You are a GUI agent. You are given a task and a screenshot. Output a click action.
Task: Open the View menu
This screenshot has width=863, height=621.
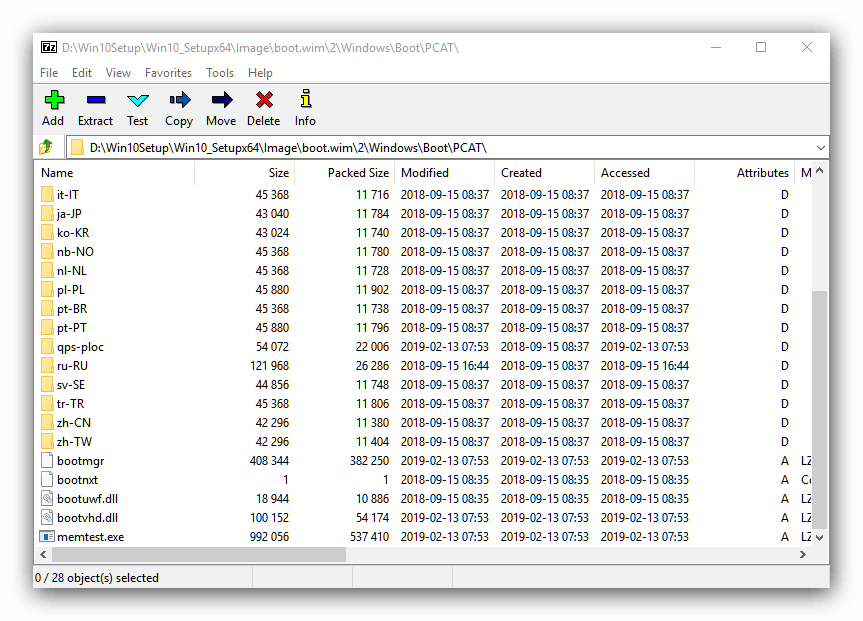coord(118,73)
